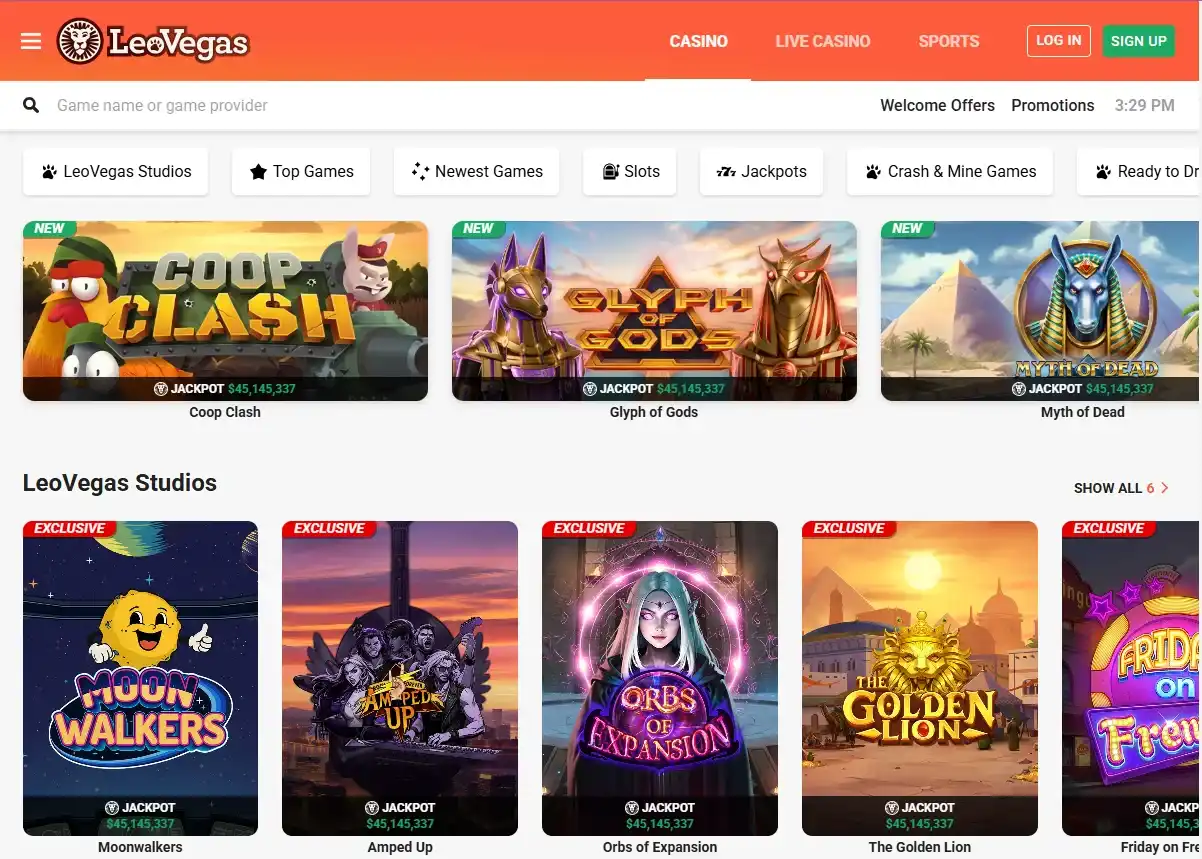Switch to the Sports tab

point(949,41)
